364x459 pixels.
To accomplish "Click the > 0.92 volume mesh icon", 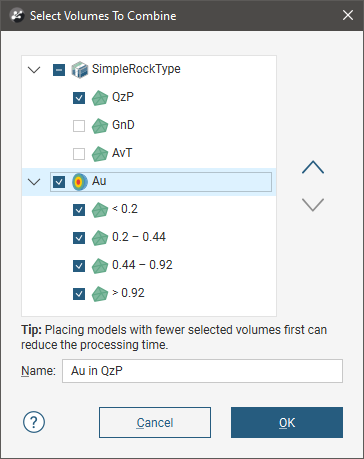I will tap(100, 294).
